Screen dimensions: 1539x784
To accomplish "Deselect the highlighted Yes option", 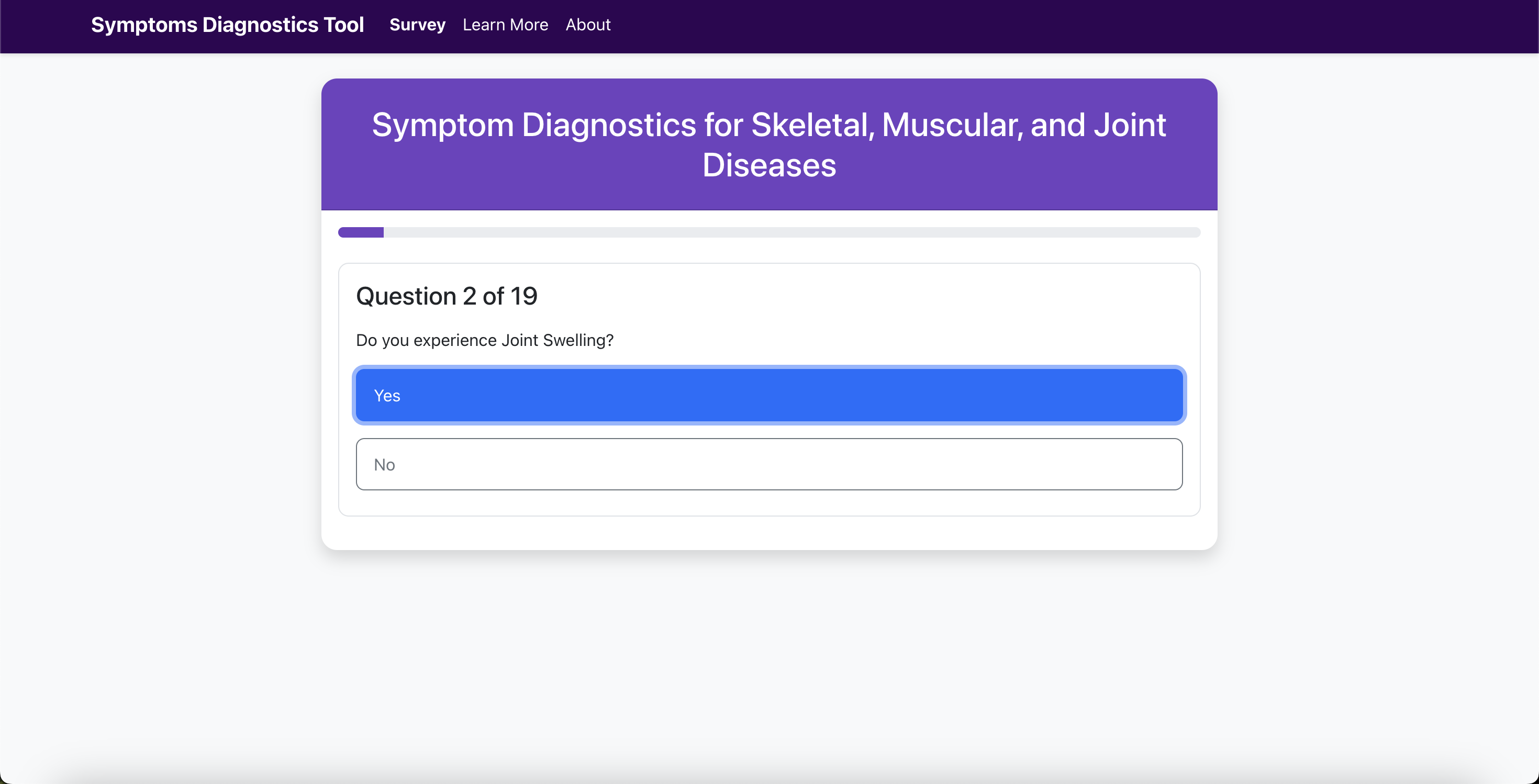I will 769,395.
